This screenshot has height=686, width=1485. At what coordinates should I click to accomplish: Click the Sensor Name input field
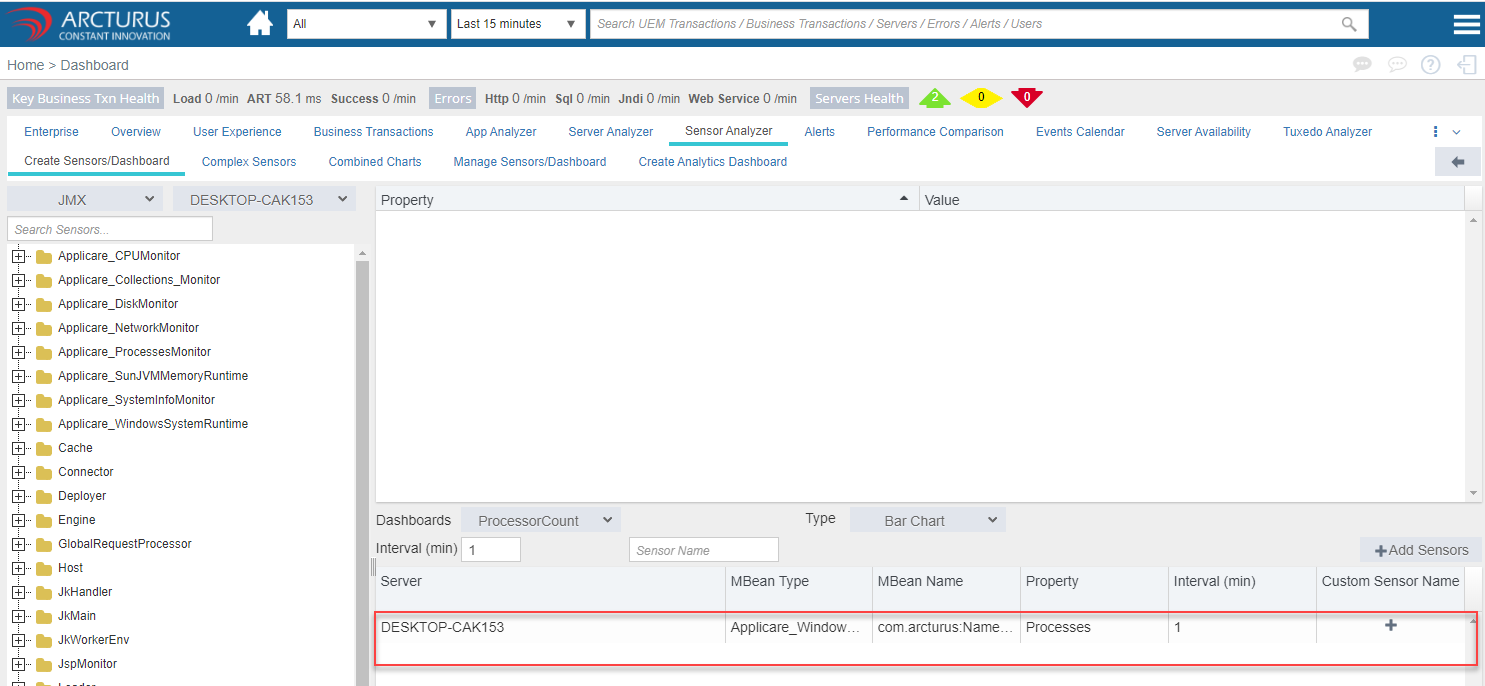click(703, 550)
